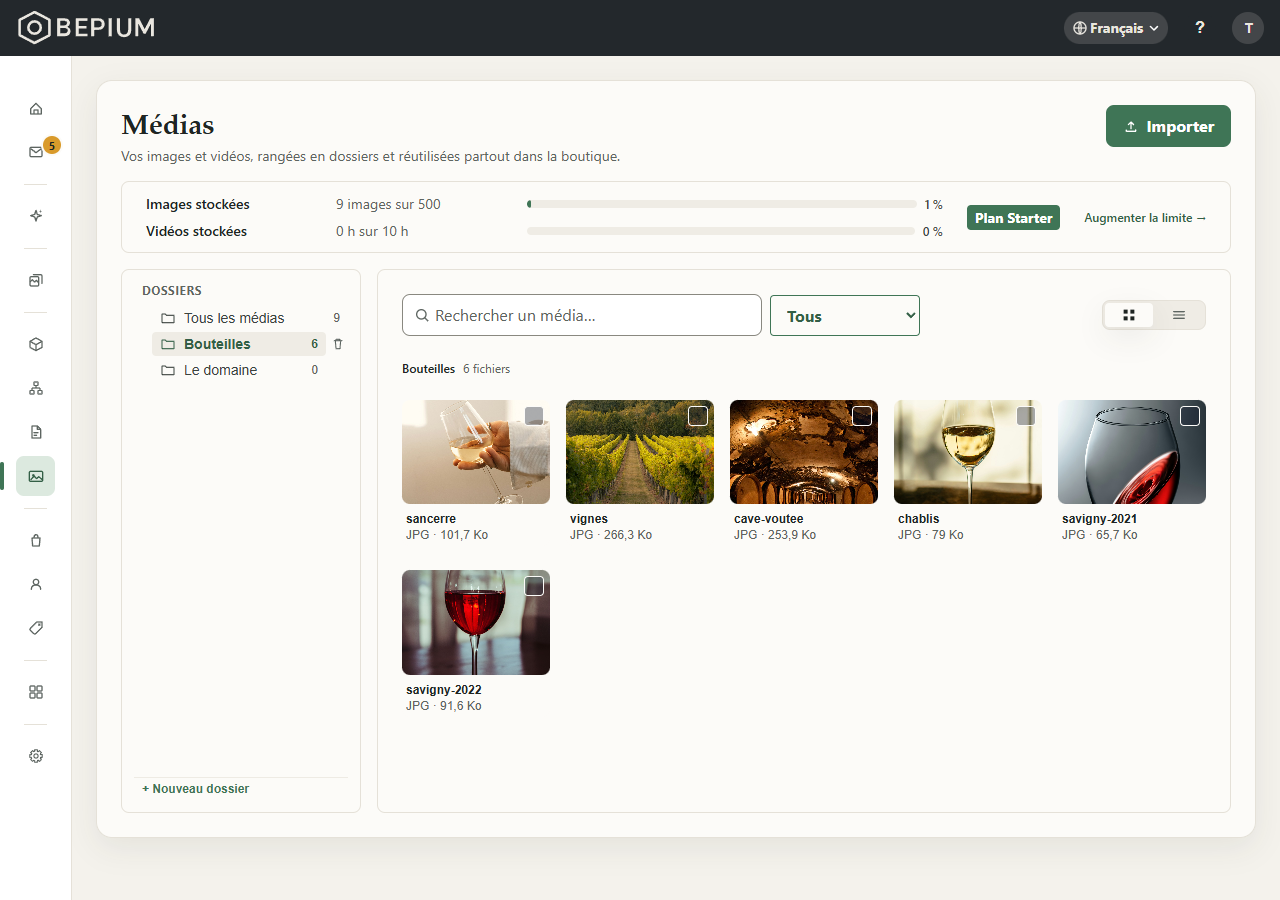Image resolution: width=1280 pixels, height=900 pixels.
Task: Open the document page icon in sidebar
Action: (x=36, y=432)
